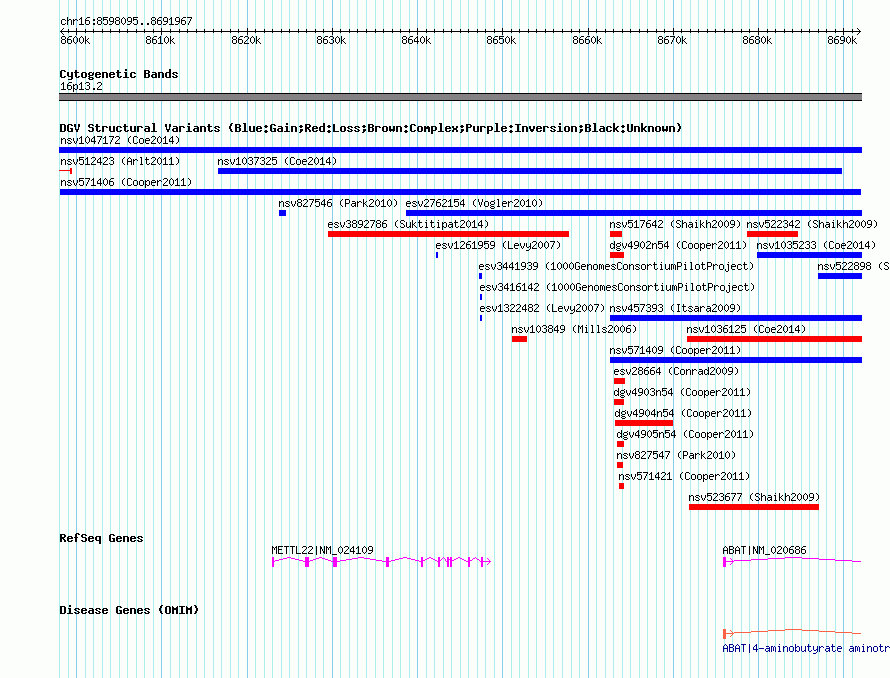Viewport: 890px width, 678px height.
Task: Click the METTL22 magenta gene model
Action: [x=381, y=562]
